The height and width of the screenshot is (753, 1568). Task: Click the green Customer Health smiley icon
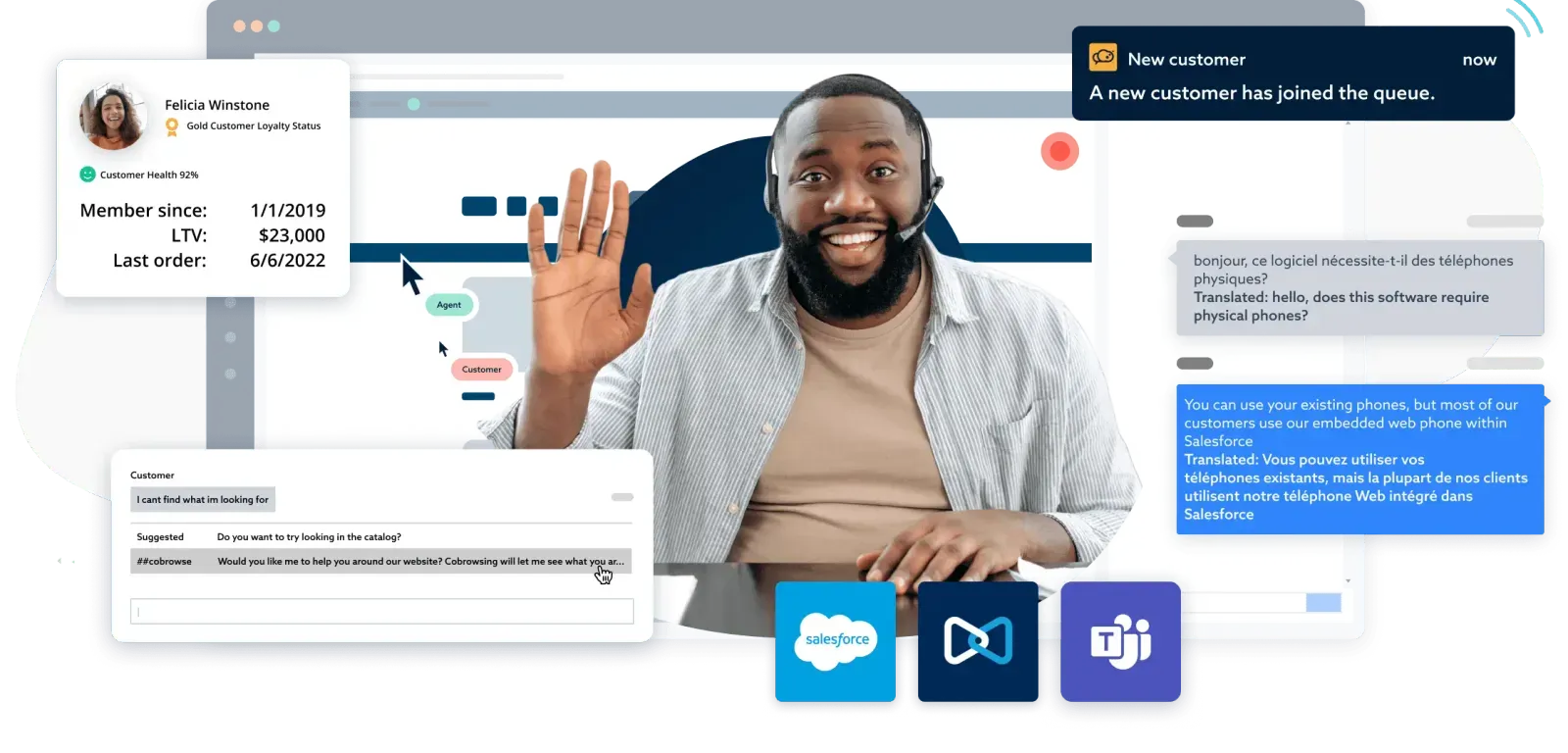pyautogui.click(x=87, y=175)
